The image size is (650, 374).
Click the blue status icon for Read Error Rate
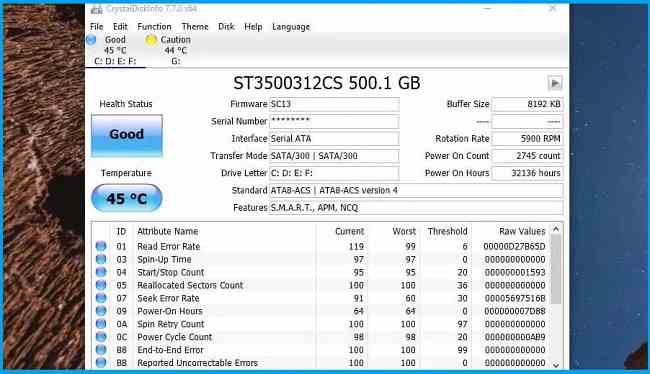click(x=101, y=246)
